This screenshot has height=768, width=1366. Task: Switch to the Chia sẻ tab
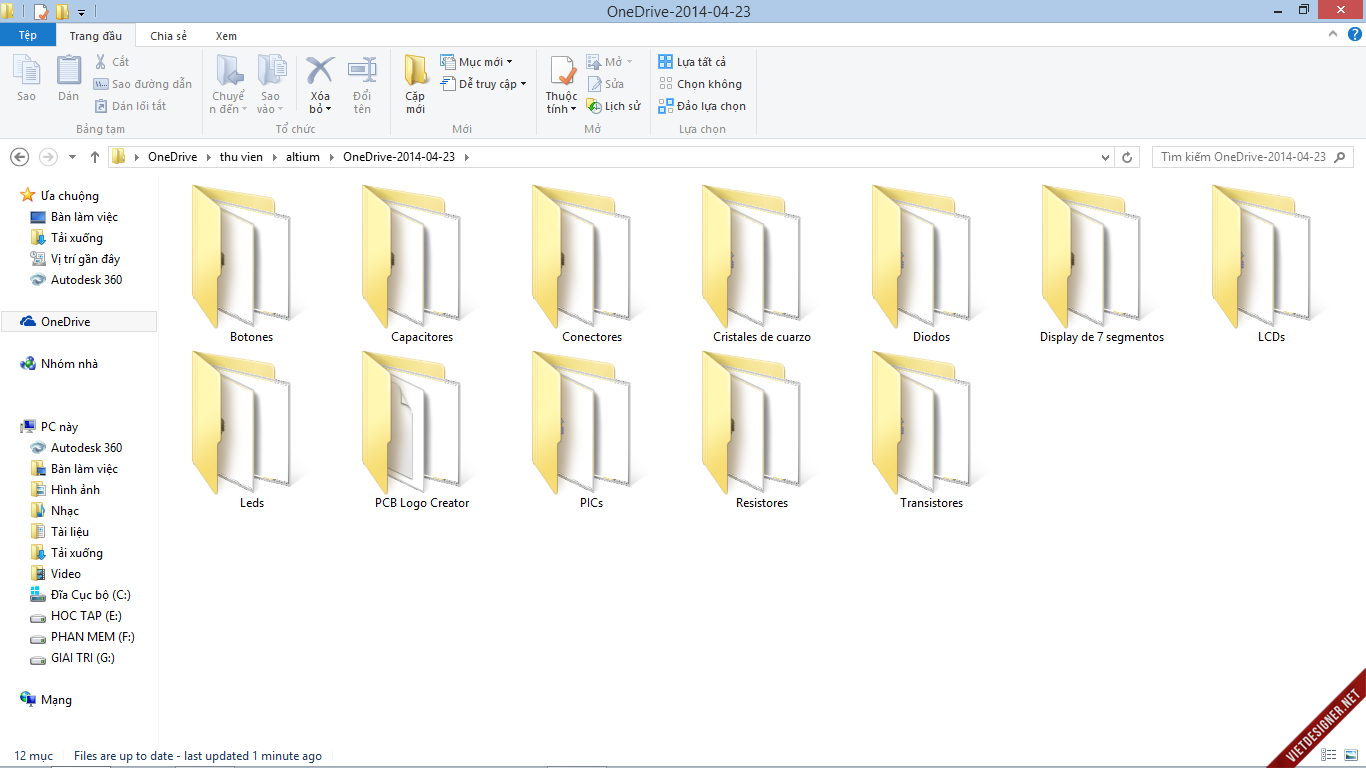click(168, 36)
